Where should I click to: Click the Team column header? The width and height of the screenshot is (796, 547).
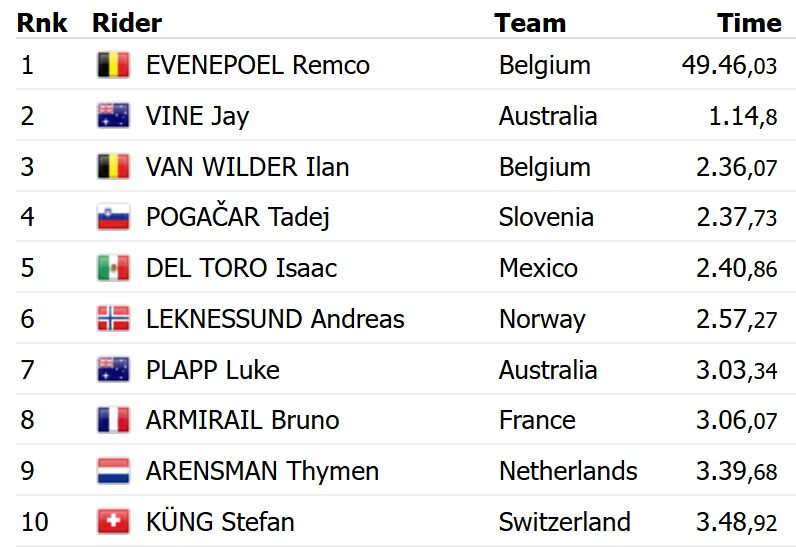tap(529, 23)
